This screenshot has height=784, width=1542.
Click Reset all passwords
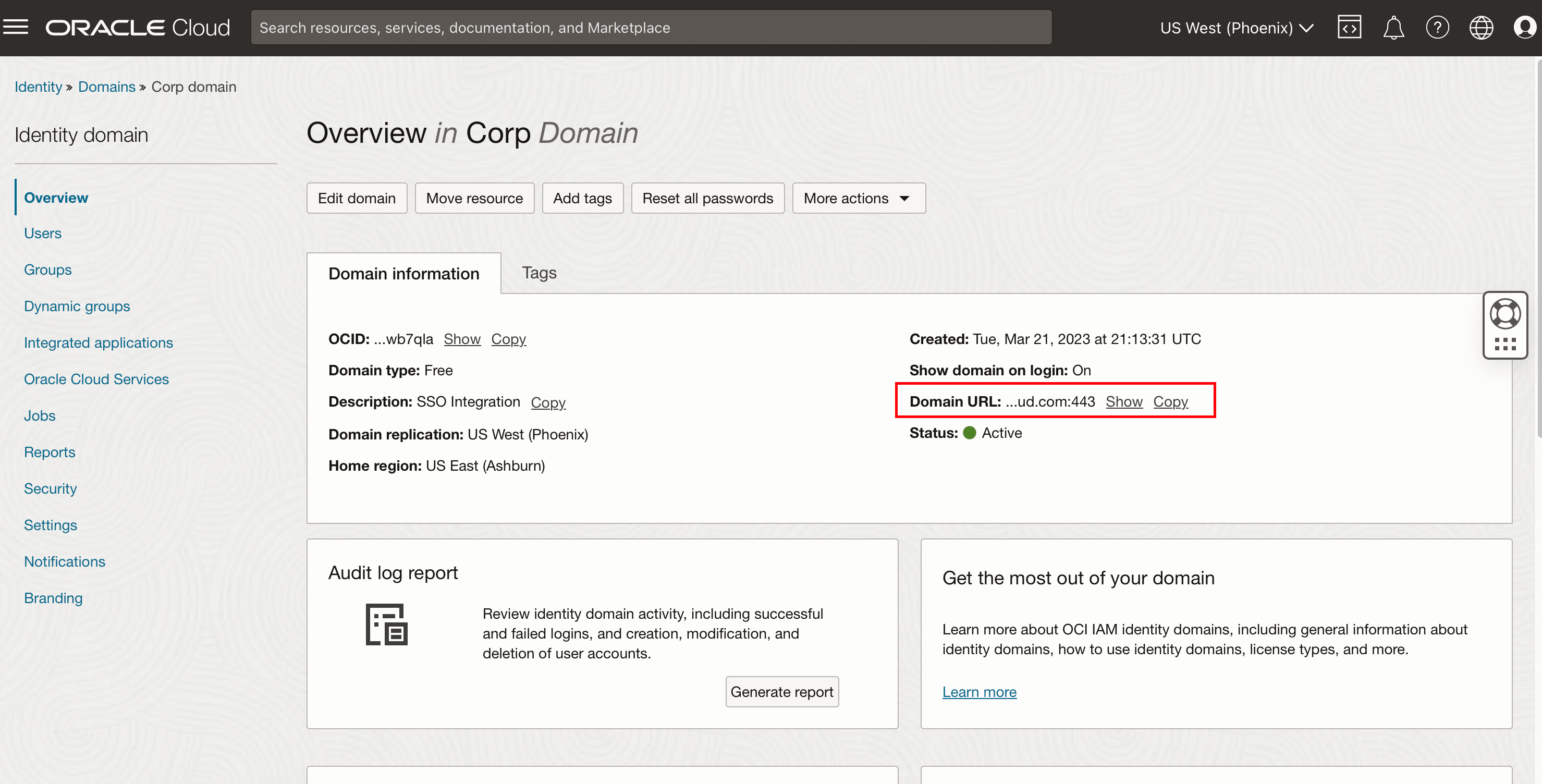point(707,198)
